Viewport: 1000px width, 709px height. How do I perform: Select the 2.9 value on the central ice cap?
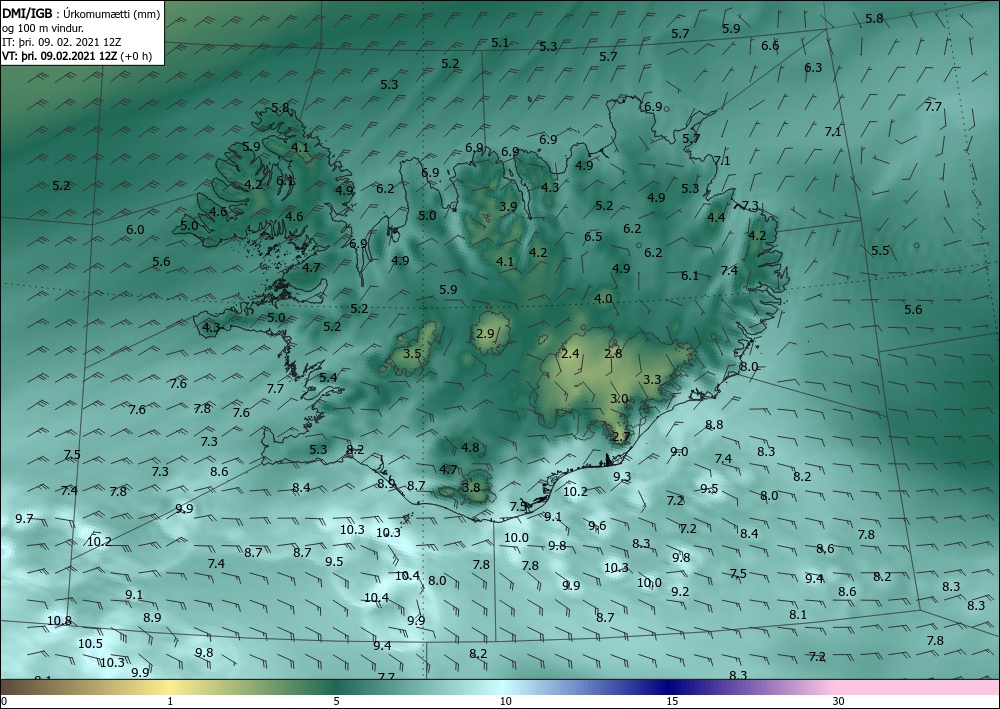tap(485, 333)
